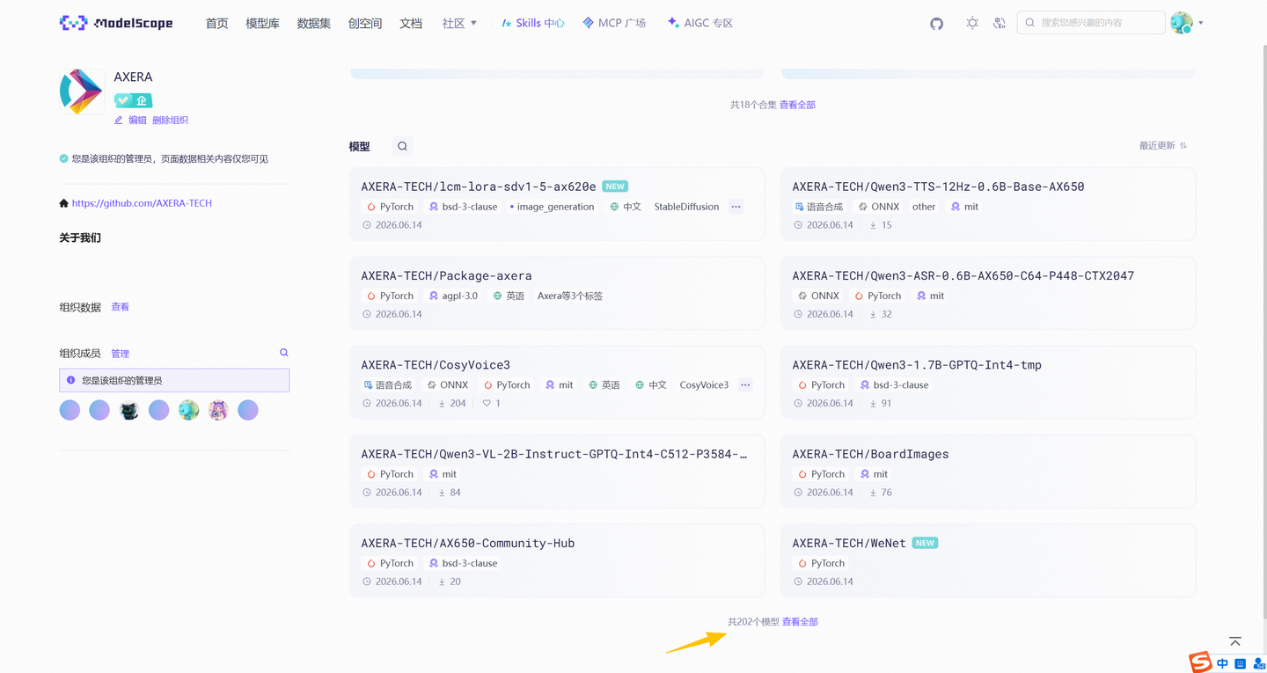
Task: Focus the top search input field
Action: pyautogui.click(x=1091, y=23)
